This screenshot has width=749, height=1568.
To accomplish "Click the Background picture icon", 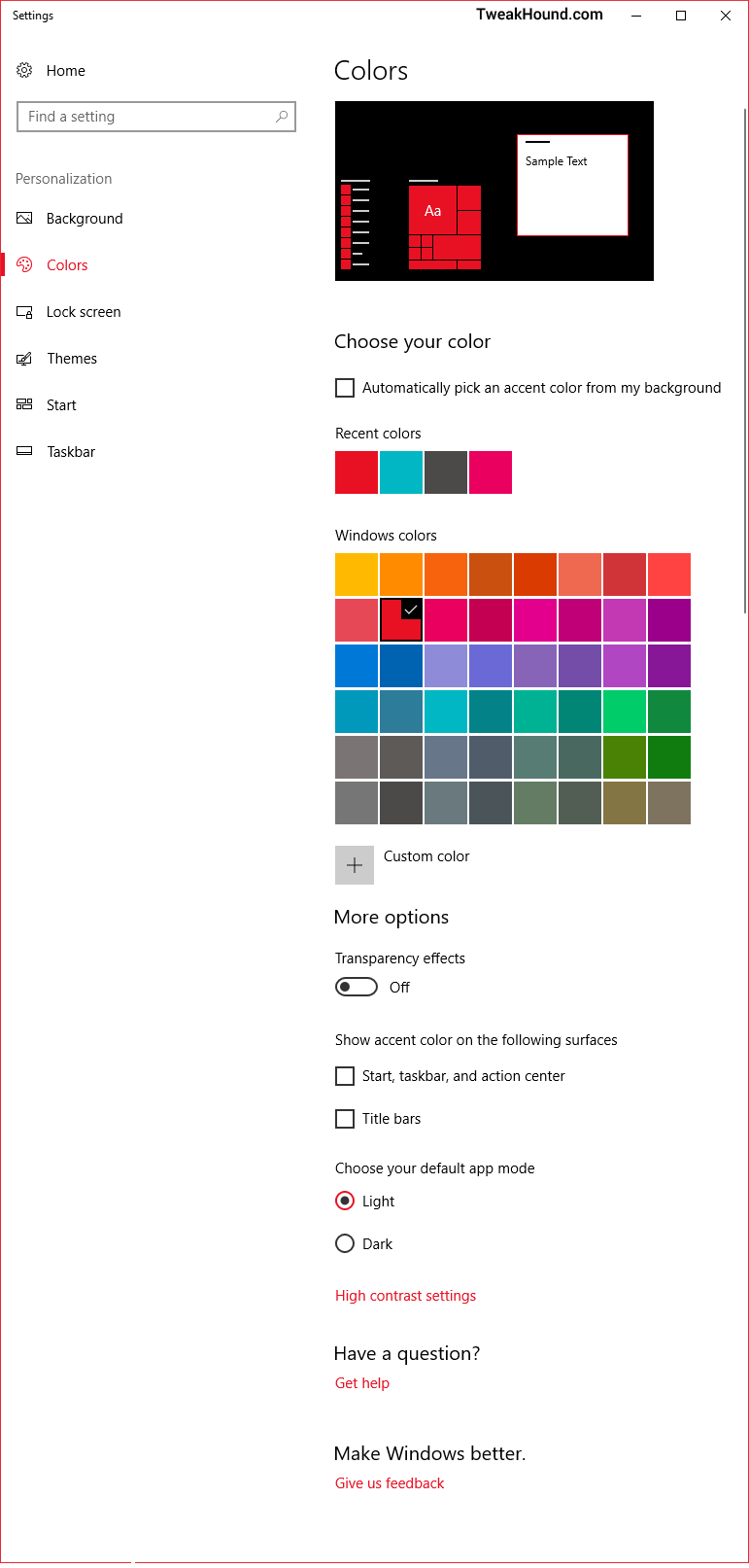I will [x=25, y=218].
